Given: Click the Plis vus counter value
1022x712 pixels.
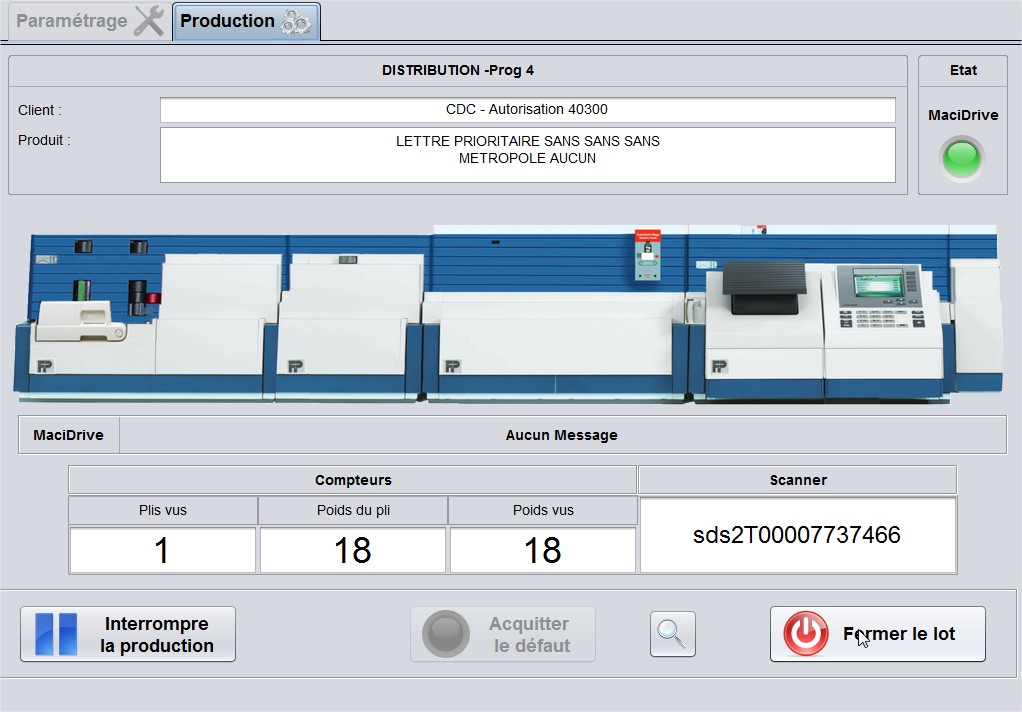Looking at the screenshot, I should click(162, 550).
